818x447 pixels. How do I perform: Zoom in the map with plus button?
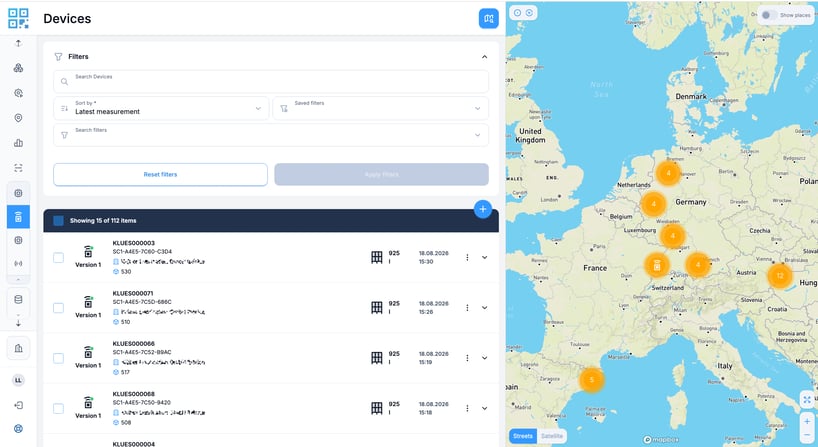pyautogui.click(x=807, y=421)
